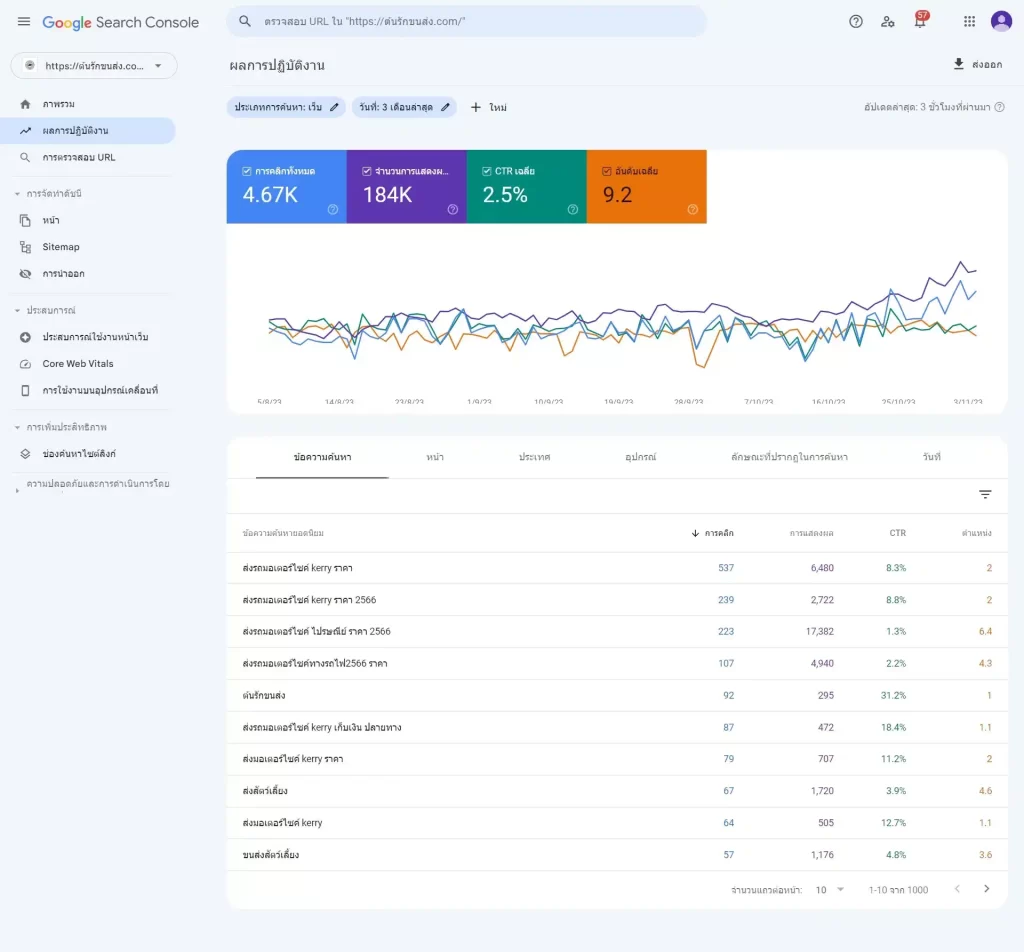
Task: Open หน้า pages indexing report in sidebar
Action: click(x=88, y=221)
